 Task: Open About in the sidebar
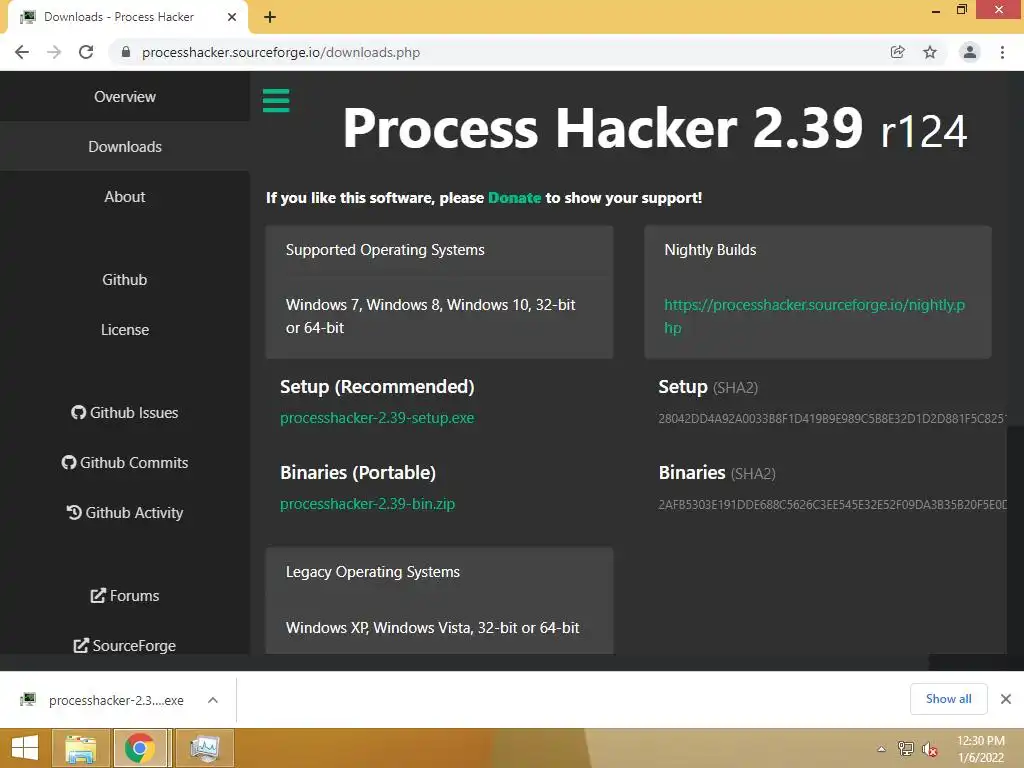[125, 197]
